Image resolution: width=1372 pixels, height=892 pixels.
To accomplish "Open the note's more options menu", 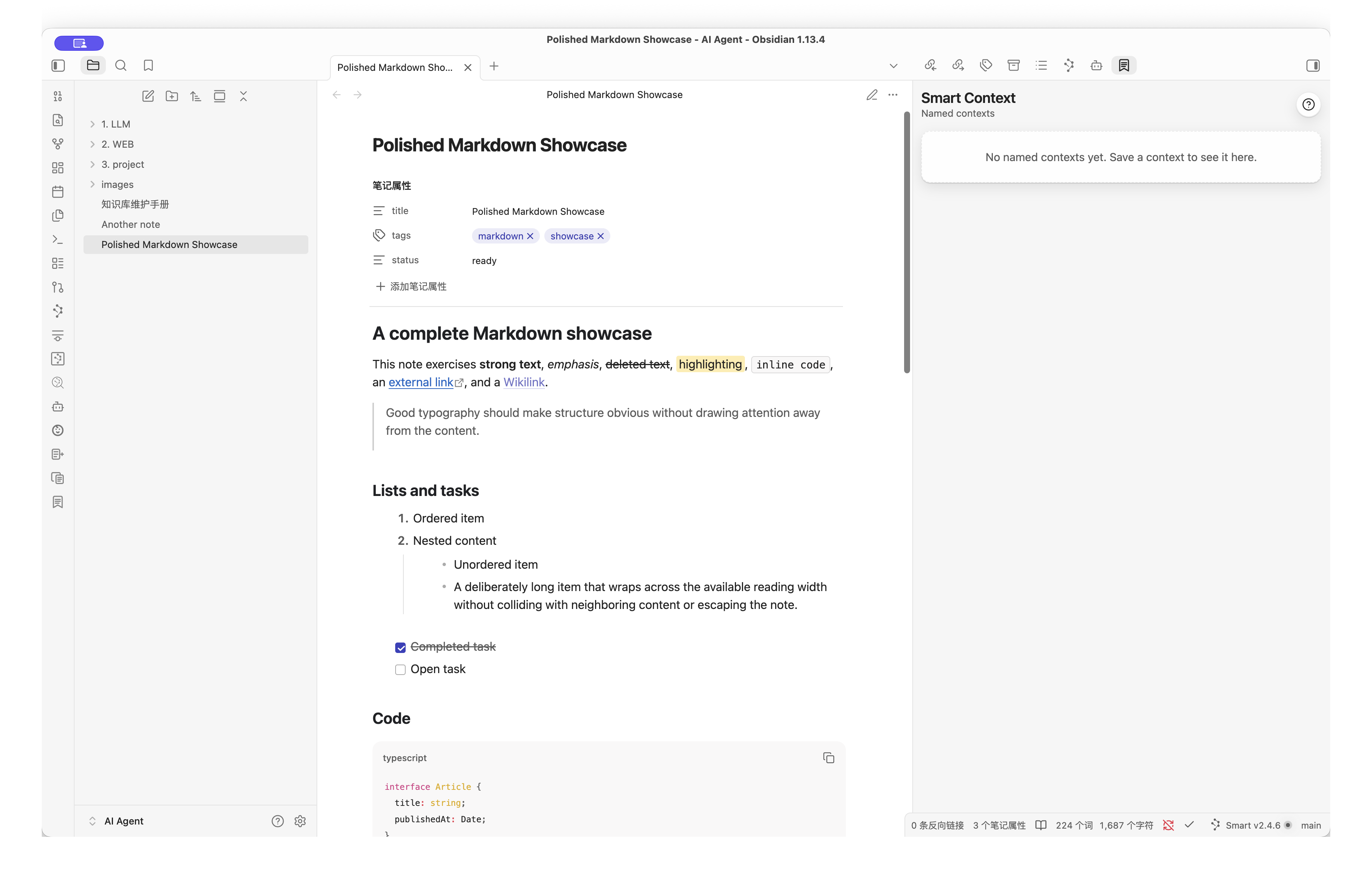I will point(893,95).
